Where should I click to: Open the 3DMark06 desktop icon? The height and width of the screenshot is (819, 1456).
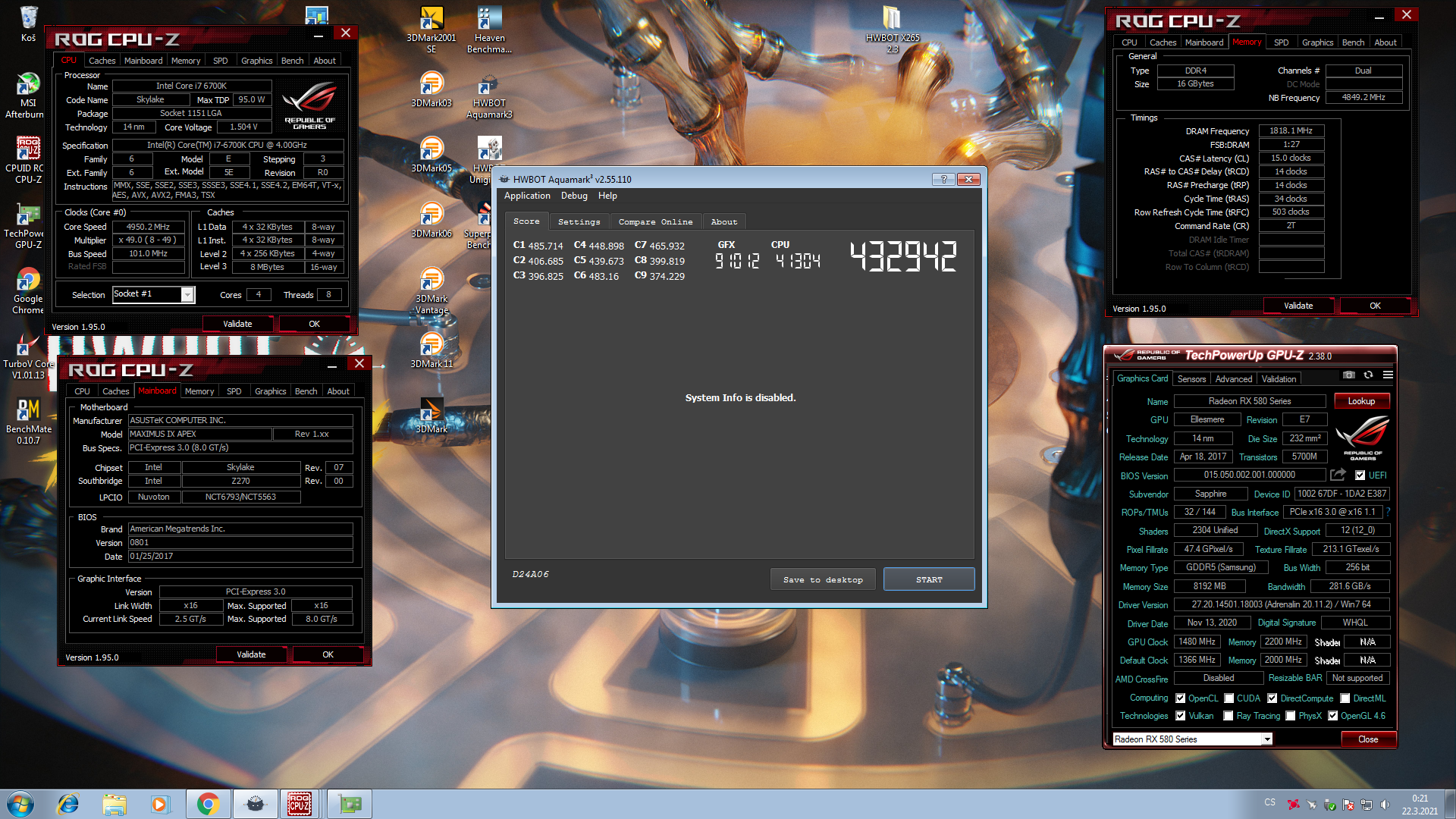[x=431, y=219]
